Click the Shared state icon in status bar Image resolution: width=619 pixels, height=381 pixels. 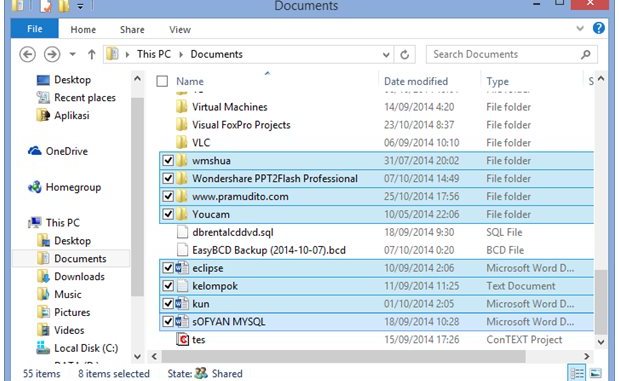tap(201, 373)
